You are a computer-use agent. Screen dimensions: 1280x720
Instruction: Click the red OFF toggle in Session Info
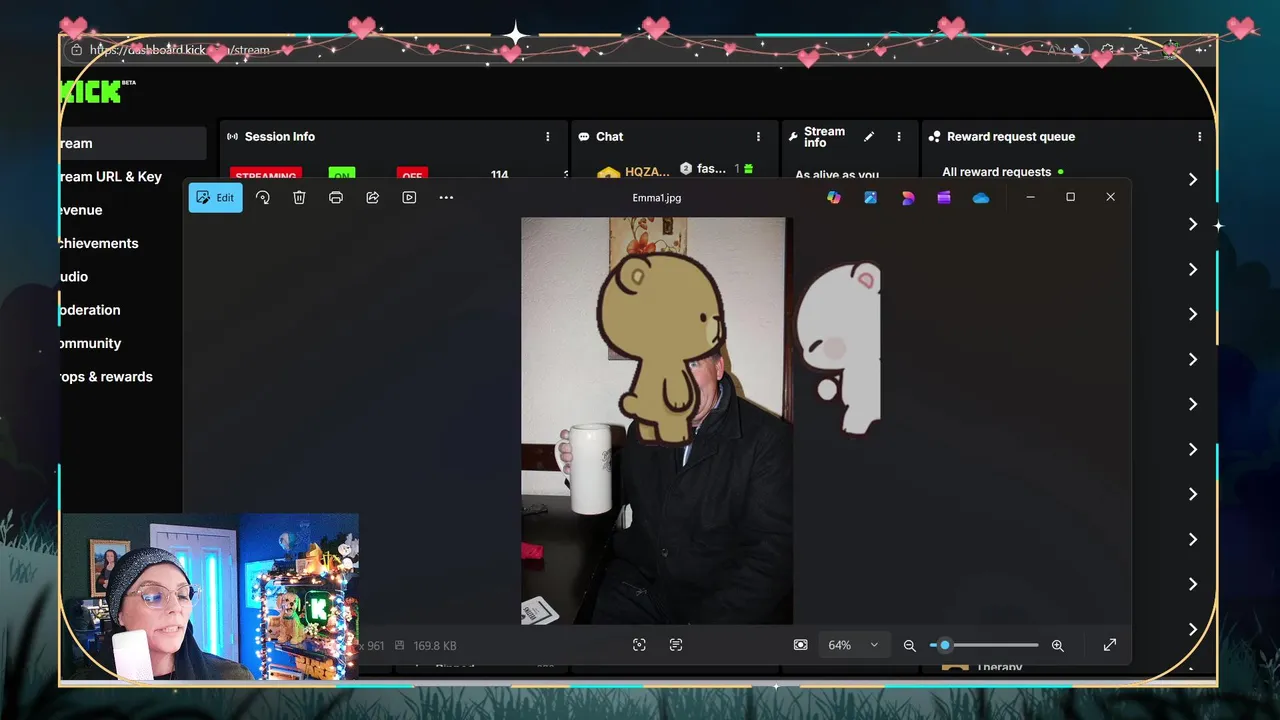412,176
